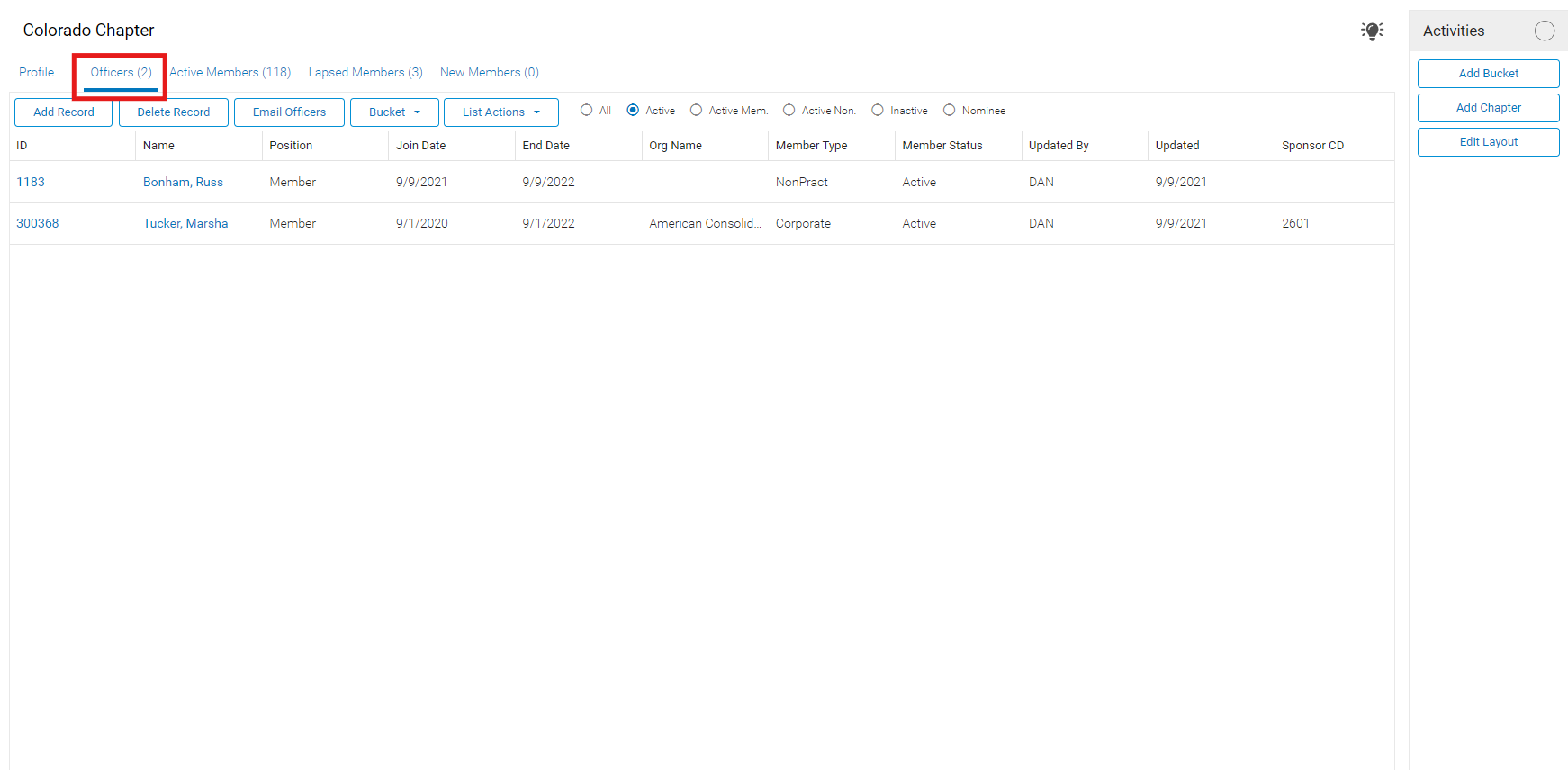Open the New Members (0) tab
Image resolution: width=1568 pixels, height=770 pixels.
490,72
